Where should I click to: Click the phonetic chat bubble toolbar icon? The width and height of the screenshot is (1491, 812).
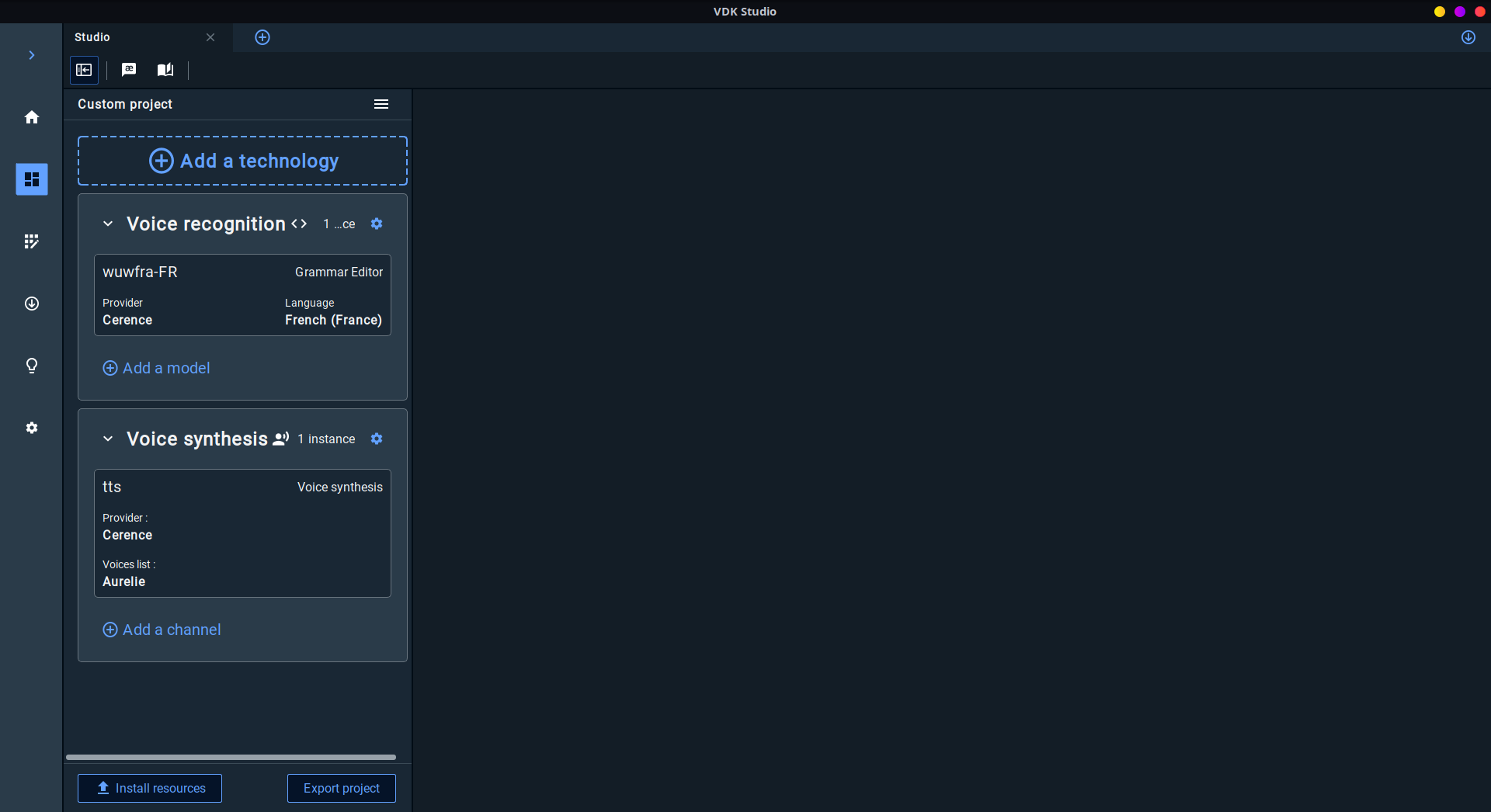coord(129,70)
